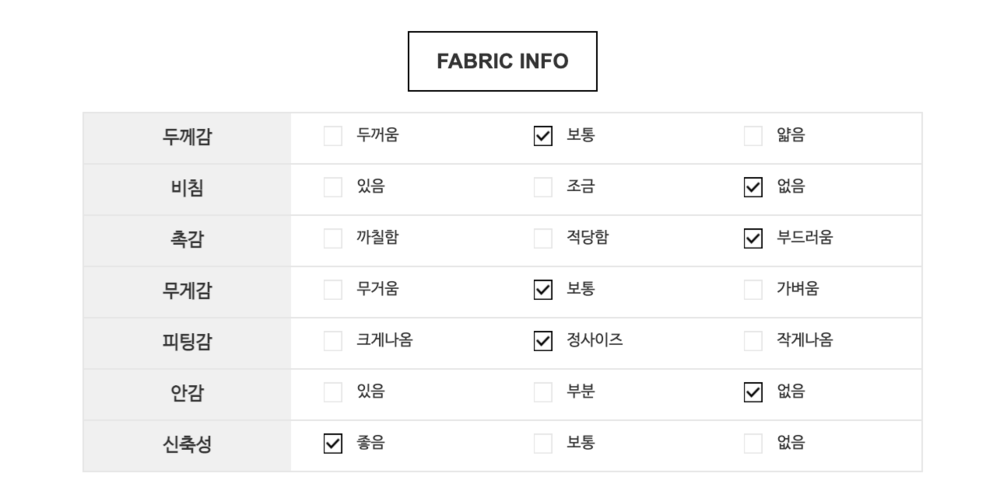Uncheck the 정사이즈 checkbox
Viewport: 1000px width, 501px height.
[543, 341]
